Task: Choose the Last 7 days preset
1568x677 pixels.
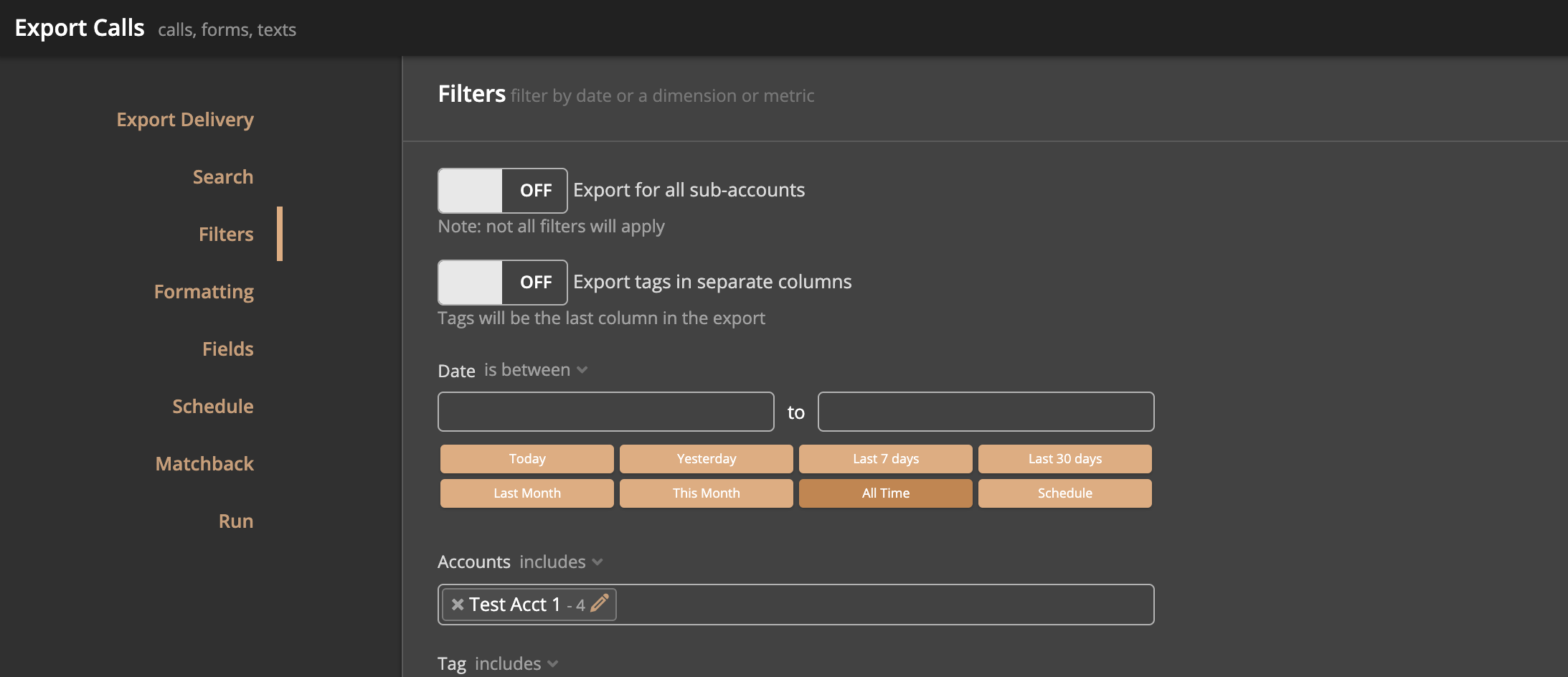Action: click(x=886, y=459)
